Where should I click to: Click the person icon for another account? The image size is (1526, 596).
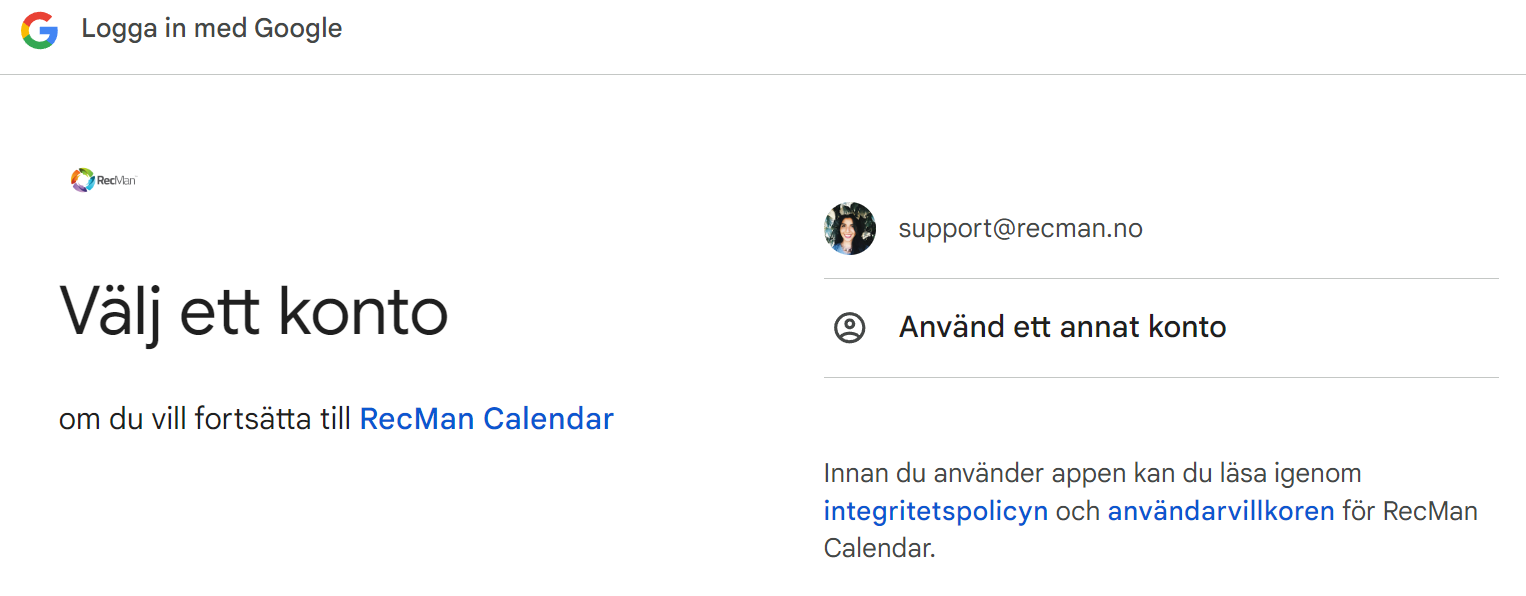point(849,328)
